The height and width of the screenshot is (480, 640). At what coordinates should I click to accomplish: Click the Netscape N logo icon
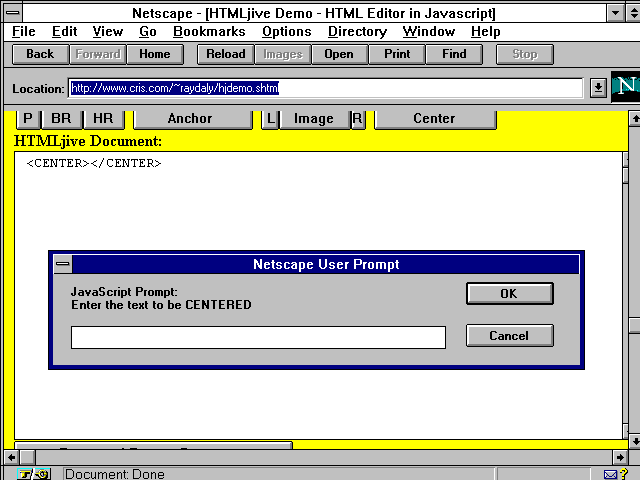(x=625, y=87)
